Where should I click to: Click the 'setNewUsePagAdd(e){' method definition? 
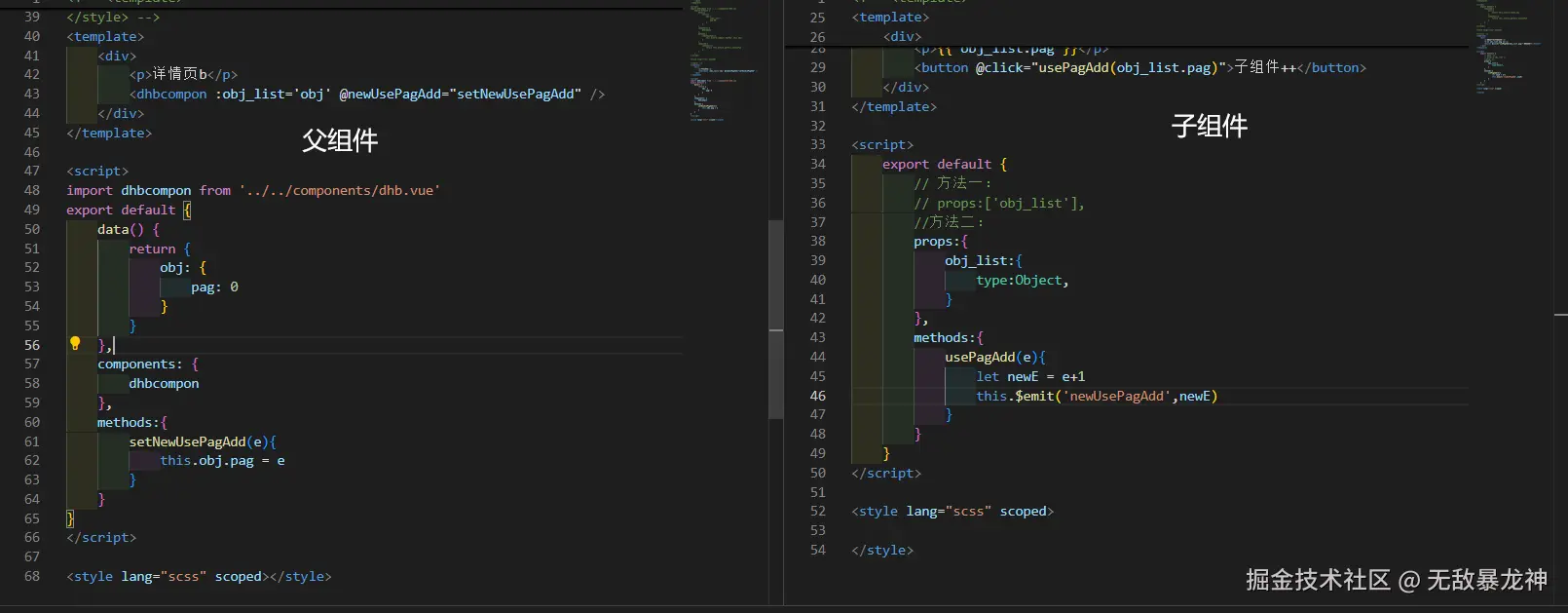(203, 441)
